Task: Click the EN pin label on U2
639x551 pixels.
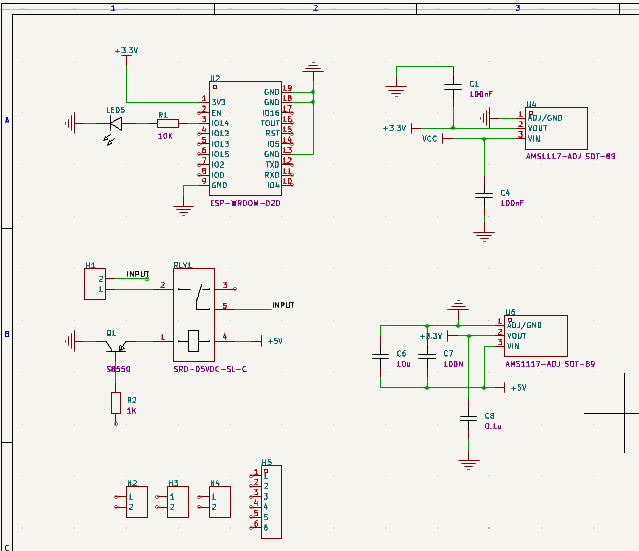Action: [x=216, y=113]
